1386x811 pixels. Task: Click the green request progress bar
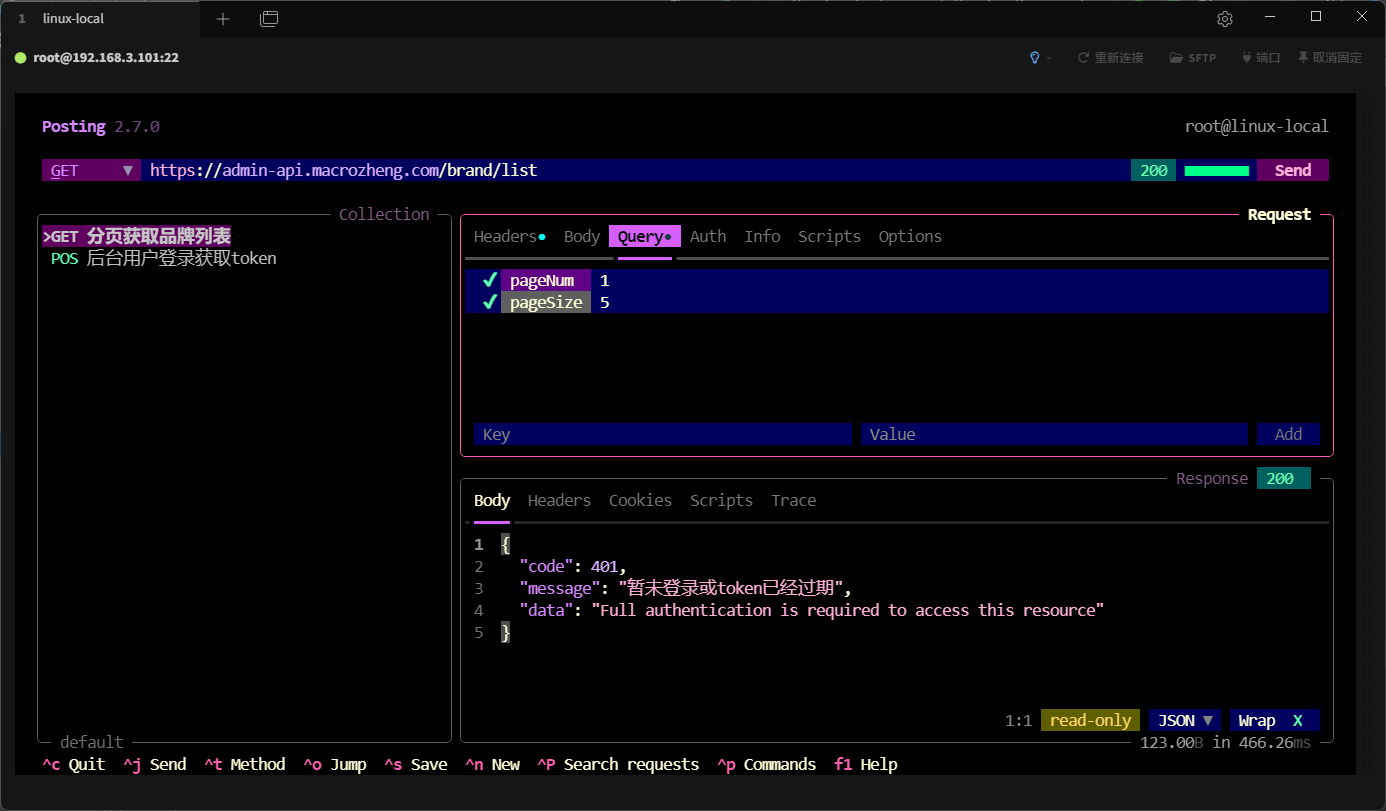(1216, 170)
